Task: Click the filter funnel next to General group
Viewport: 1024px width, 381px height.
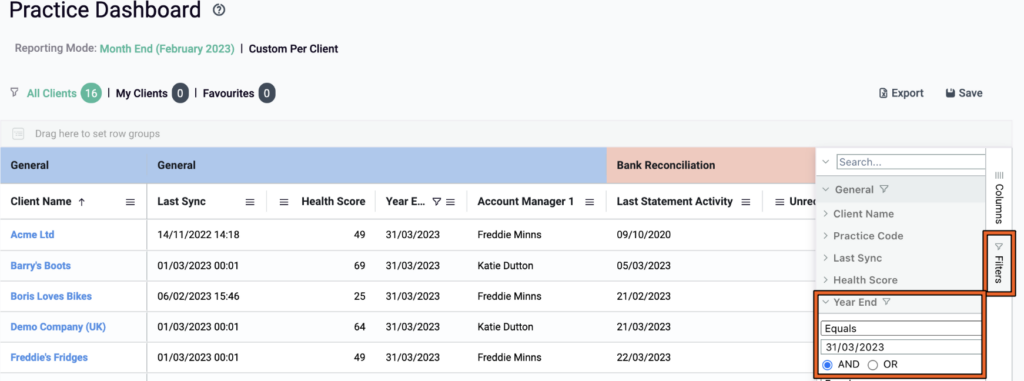Action: click(884, 190)
